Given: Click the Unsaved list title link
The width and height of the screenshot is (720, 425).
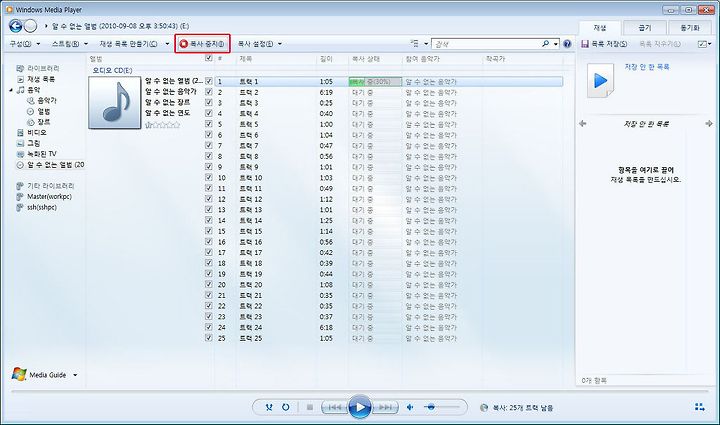Looking at the screenshot, I should click(647, 67).
